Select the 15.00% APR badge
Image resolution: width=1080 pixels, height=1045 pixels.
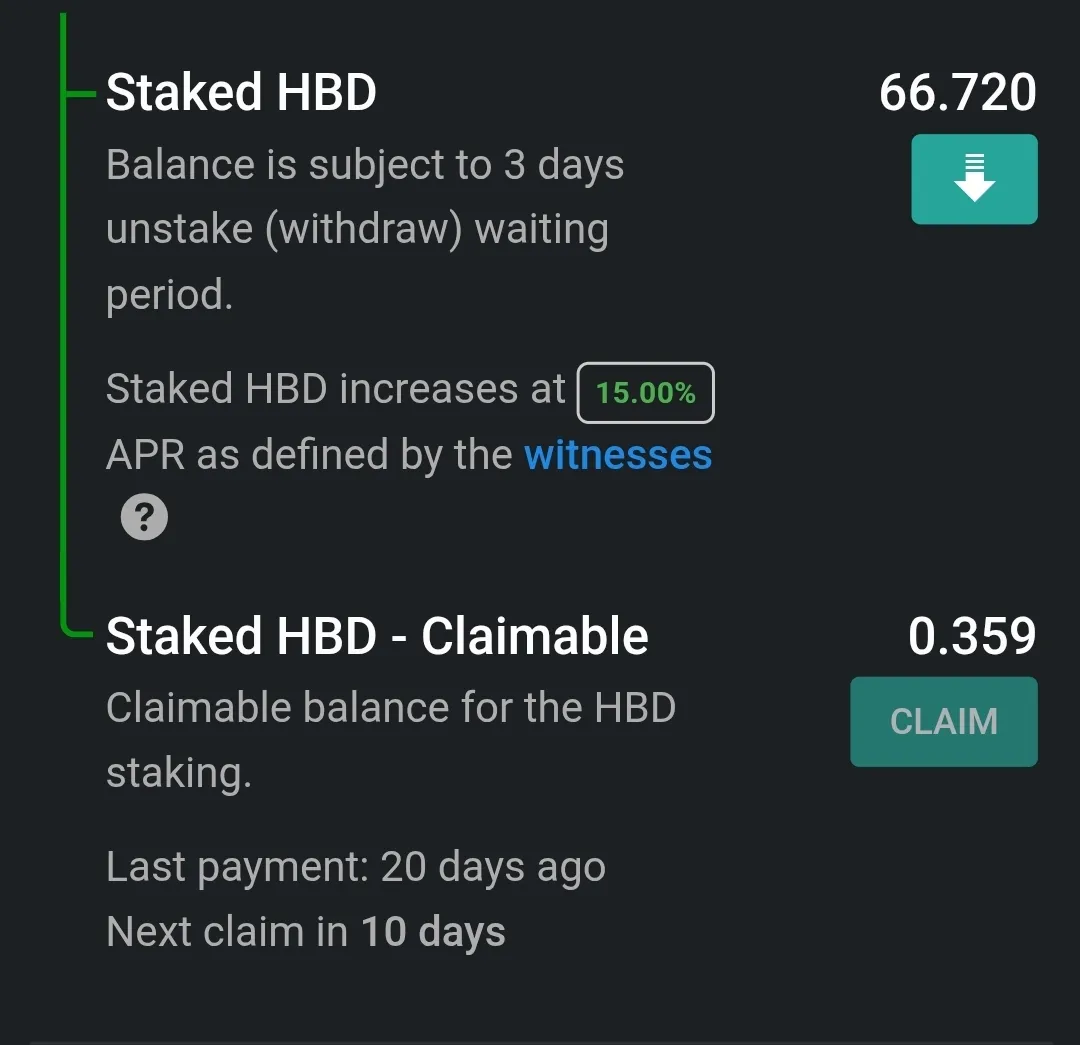pos(645,393)
